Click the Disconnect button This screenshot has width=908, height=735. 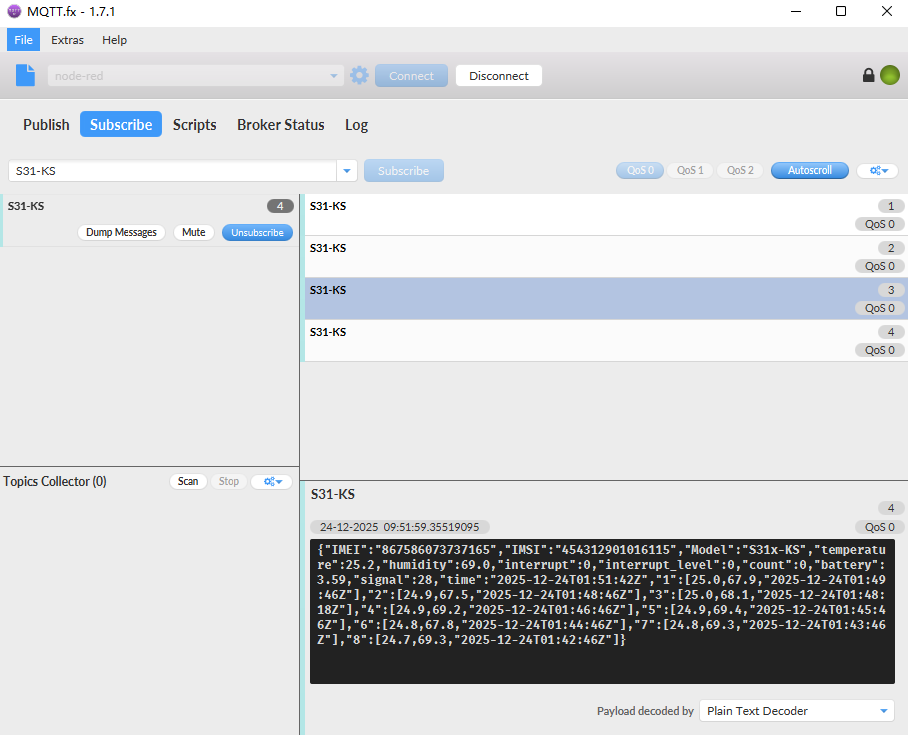(x=499, y=76)
